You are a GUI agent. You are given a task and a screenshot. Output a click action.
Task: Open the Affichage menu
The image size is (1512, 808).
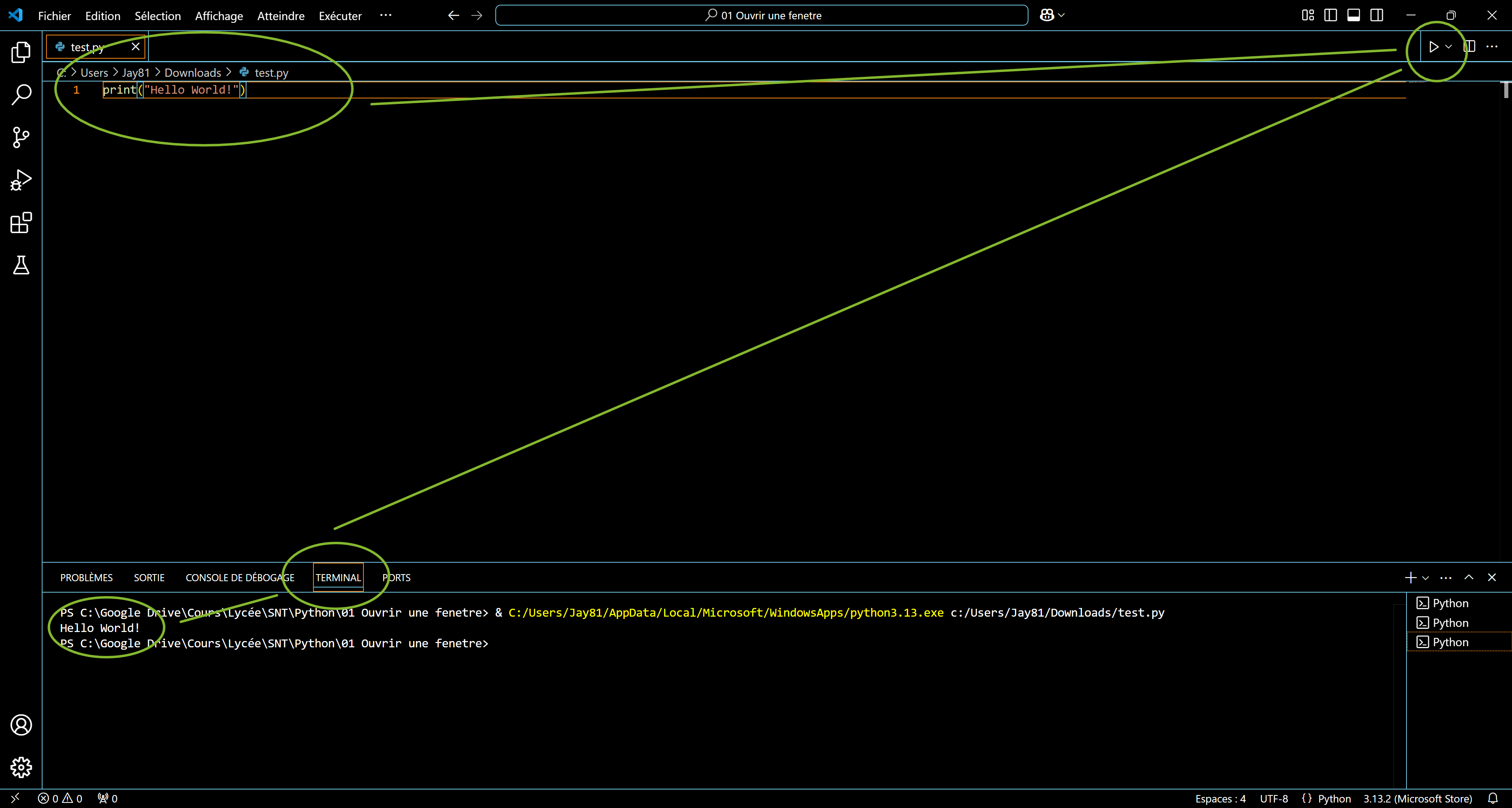pyautogui.click(x=219, y=16)
